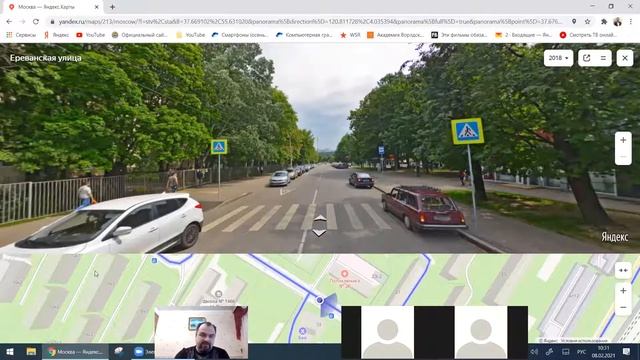
Task: Select the school marker on the map
Action: [218, 294]
